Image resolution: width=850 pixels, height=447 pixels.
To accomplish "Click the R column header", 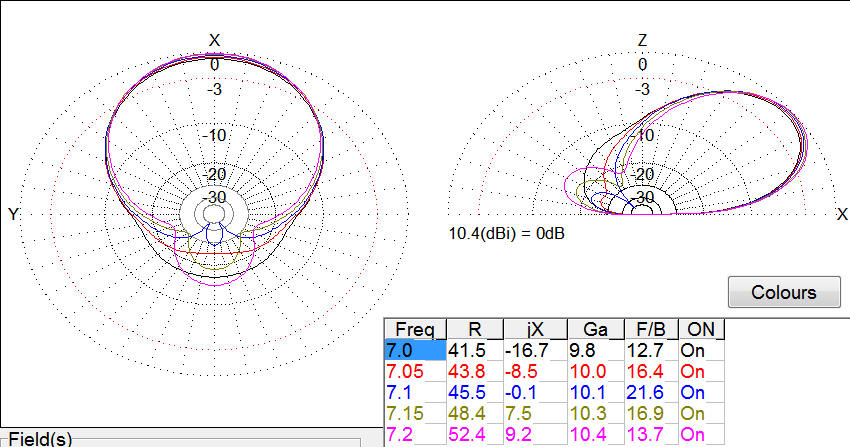I will (x=475, y=330).
